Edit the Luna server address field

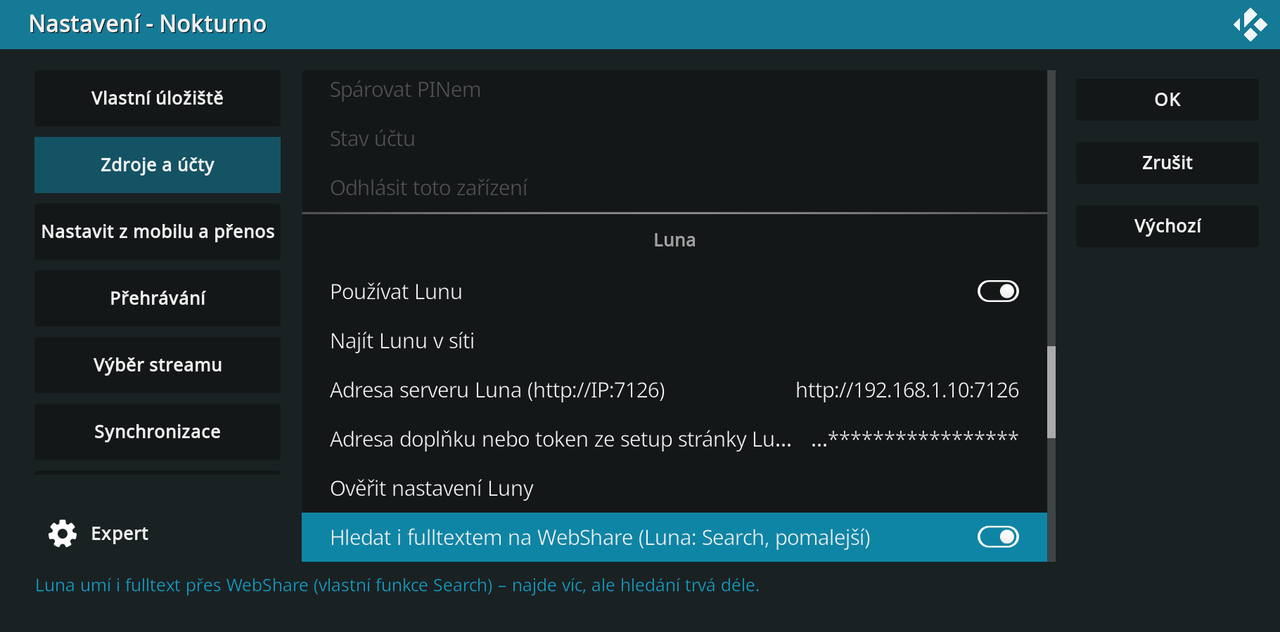click(674, 390)
